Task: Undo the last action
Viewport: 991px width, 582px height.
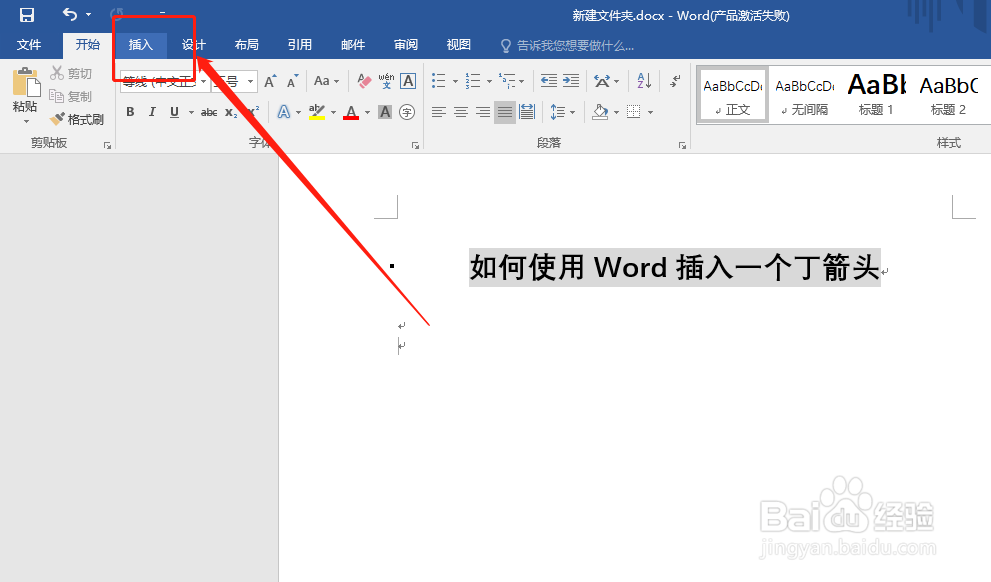Action: pyautogui.click(x=70, y=14)
